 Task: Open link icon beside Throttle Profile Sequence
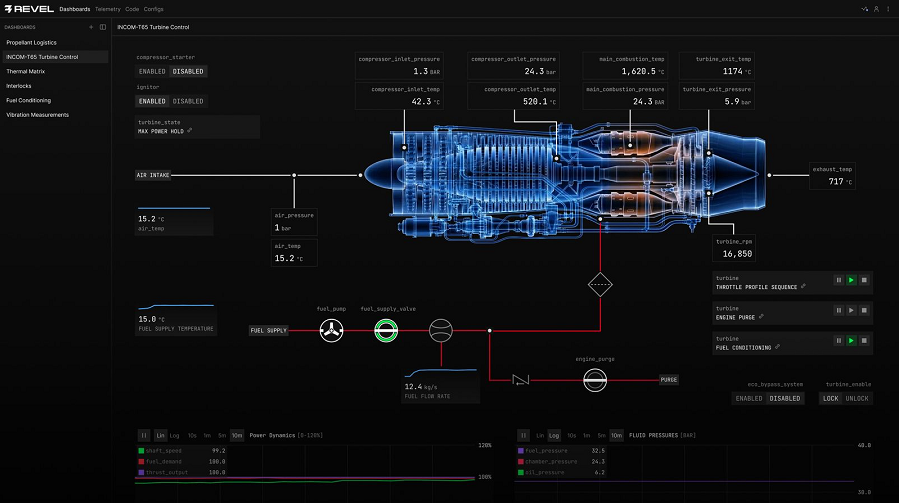pos(803,287)
